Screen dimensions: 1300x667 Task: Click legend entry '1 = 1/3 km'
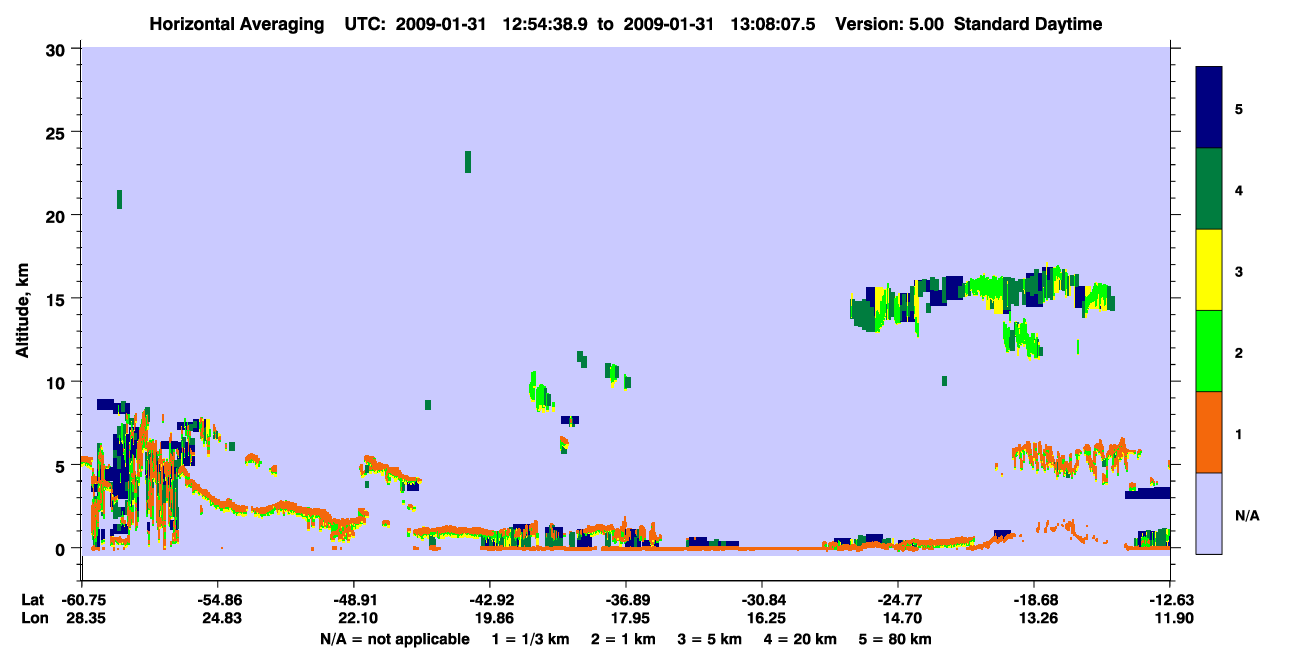pos(529,639)
